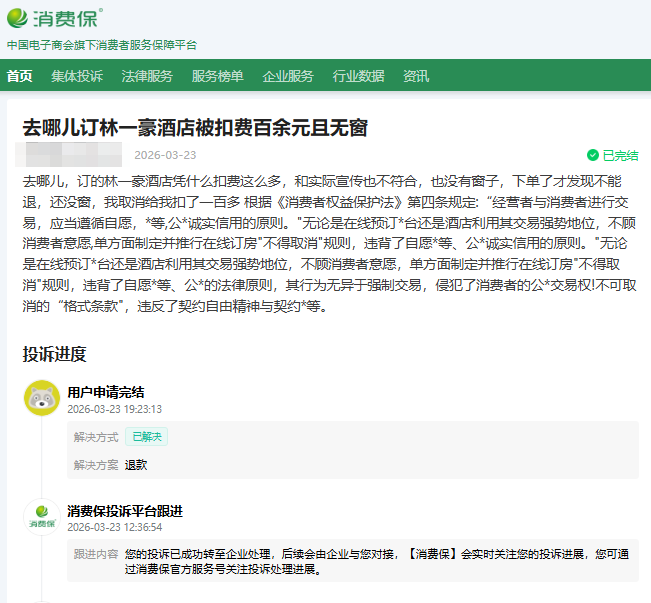Viewport: 651px width, 603px height.
Task: Click the 消费保 platform avatar in timeline
Action: [41, 517]
